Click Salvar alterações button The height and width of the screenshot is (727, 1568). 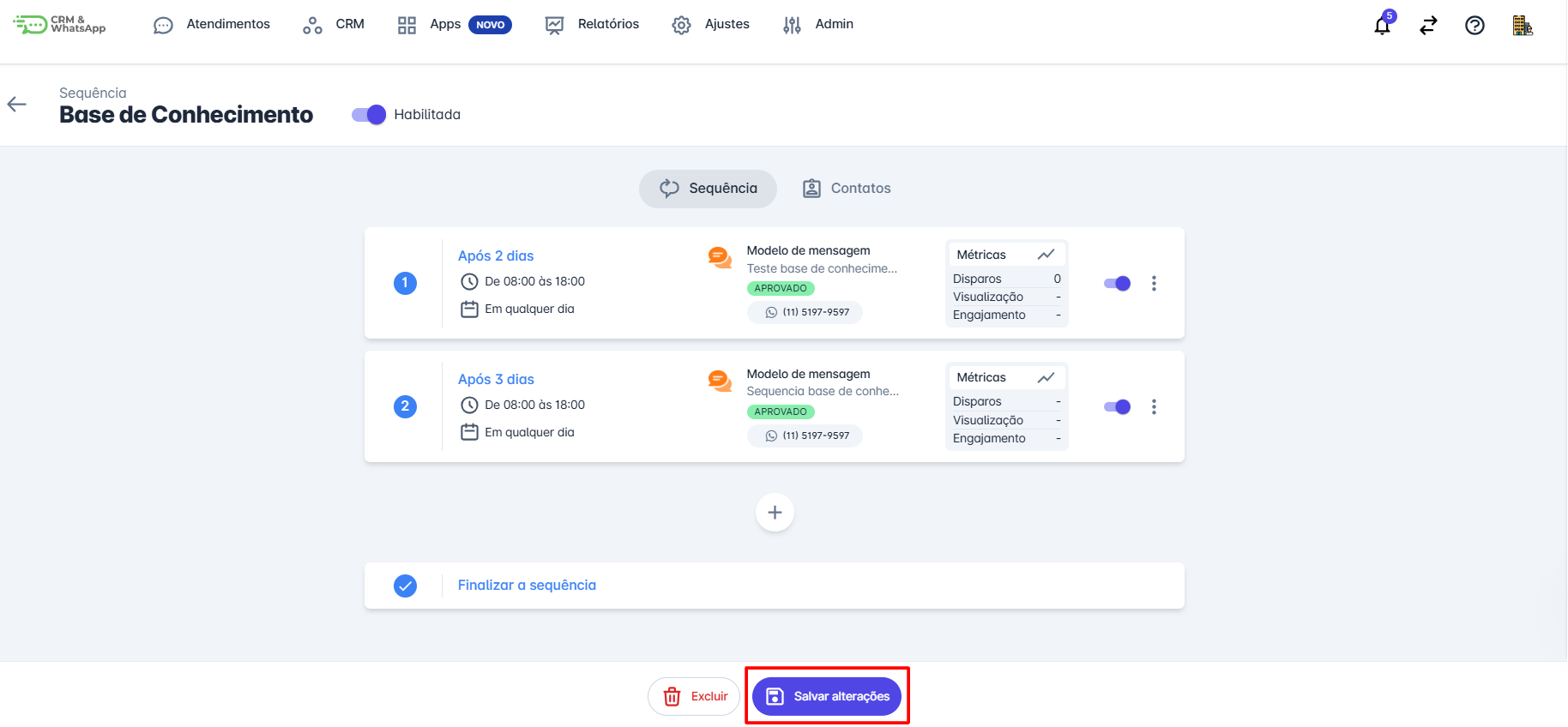pos(827,696)
